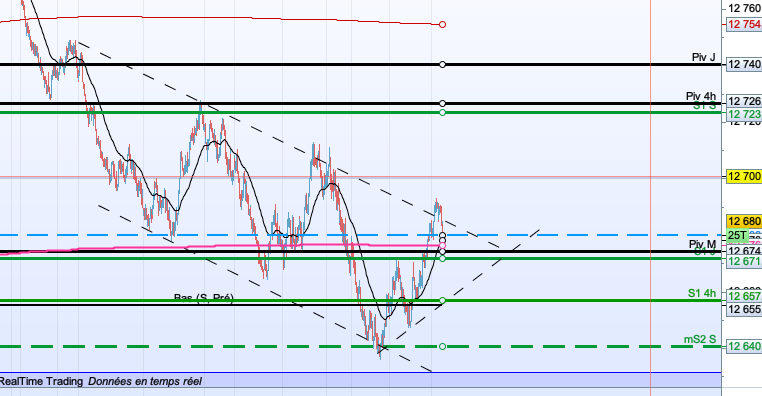Screen dimensions: 762x396
Task: Select the orange 12 680 current price tag
Action: coord(744,222)
